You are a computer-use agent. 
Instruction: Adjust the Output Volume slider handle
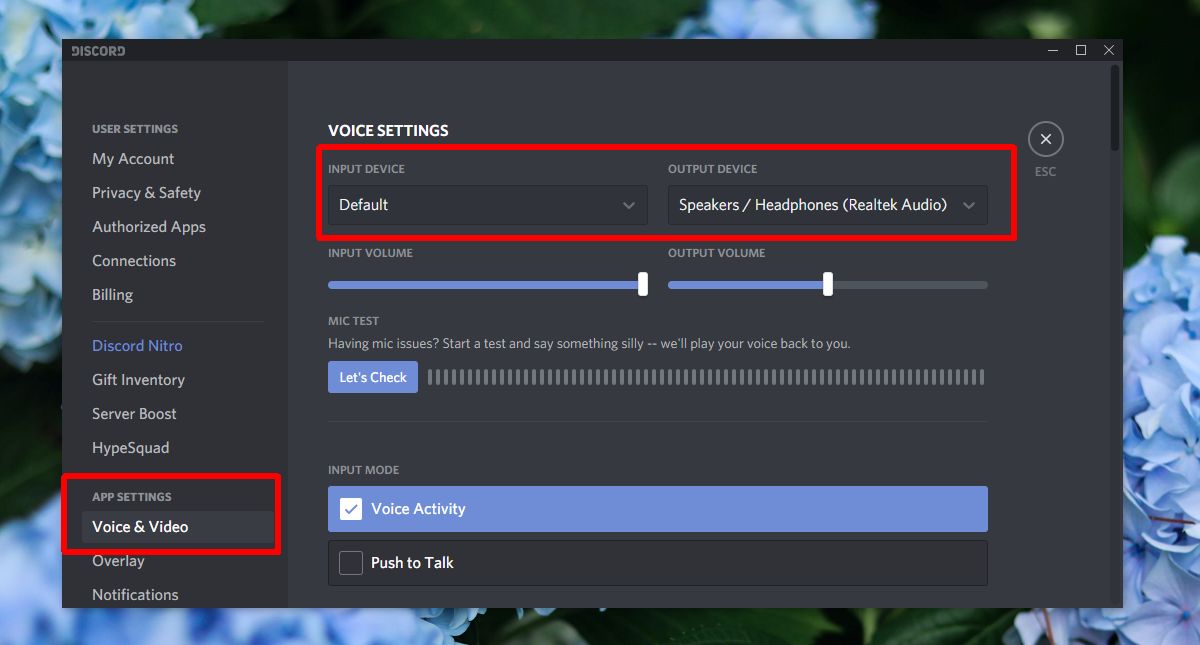pyautogui.click(x=828, y=285)
